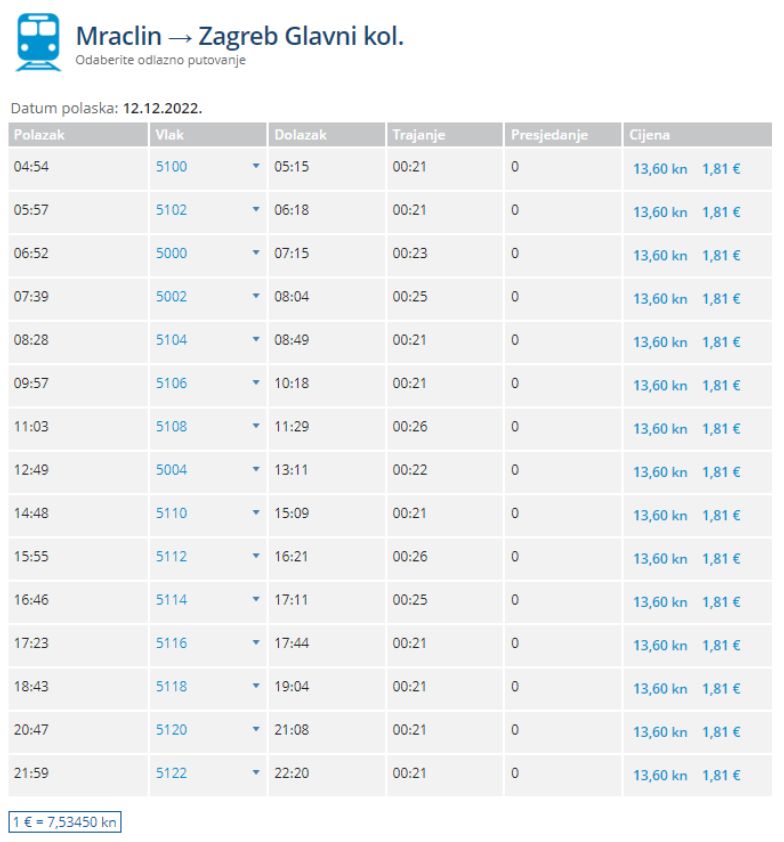Select 1,81 € fare for 18:43 train
The image size is (784, 842).
721,689
